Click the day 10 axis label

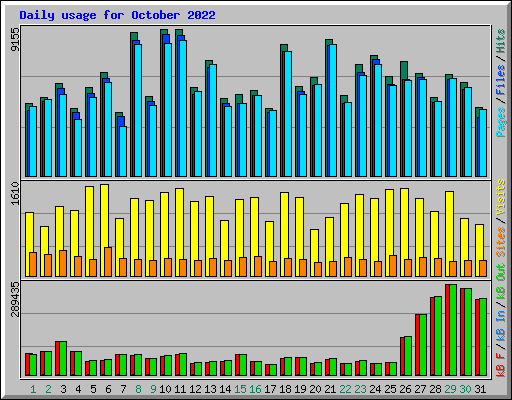click(x=165, y=389)
